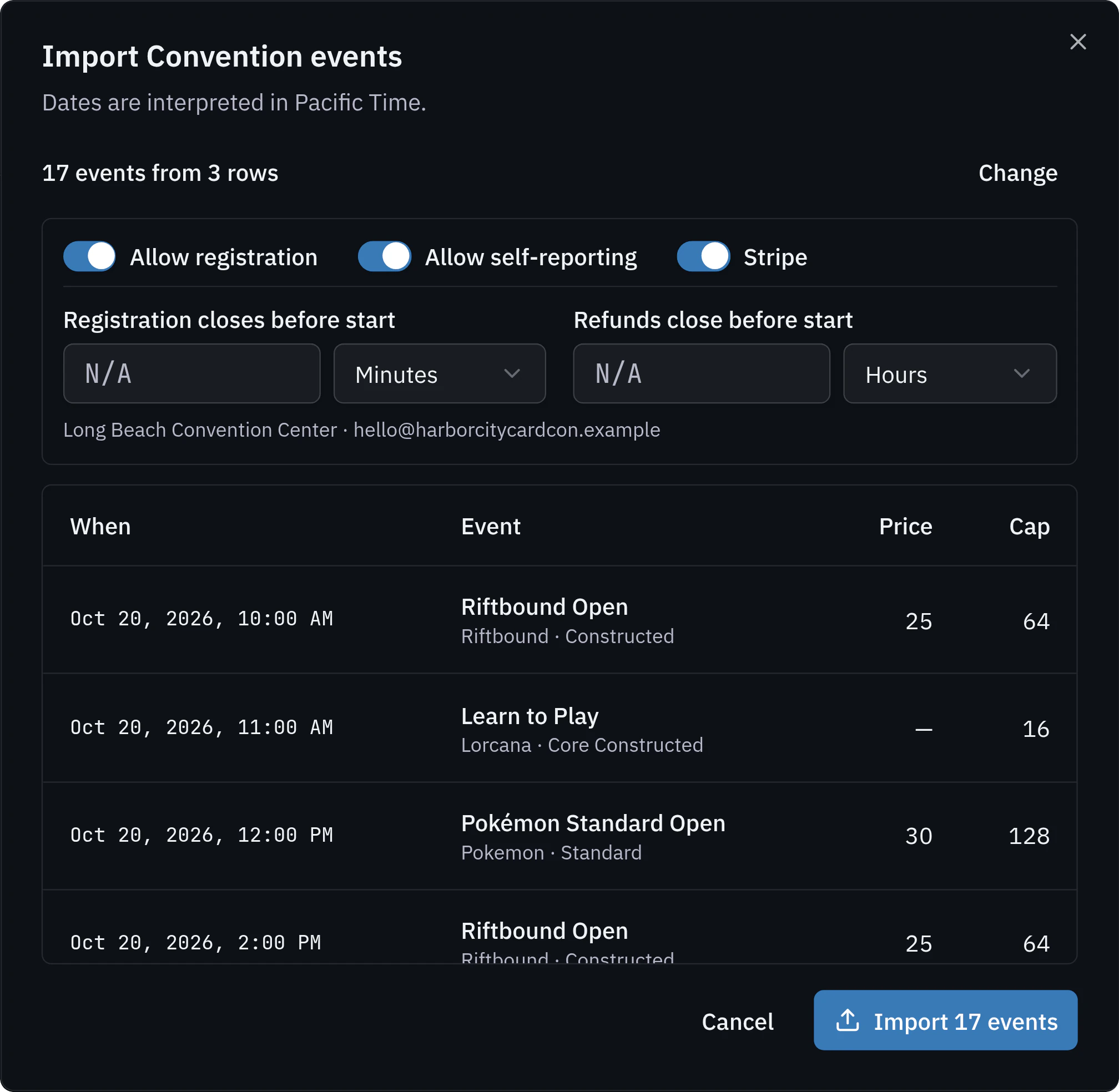Click the Lorcana · Core Constructed subtitle
The image size is (1119, 1092).
[x=582, y=745]
